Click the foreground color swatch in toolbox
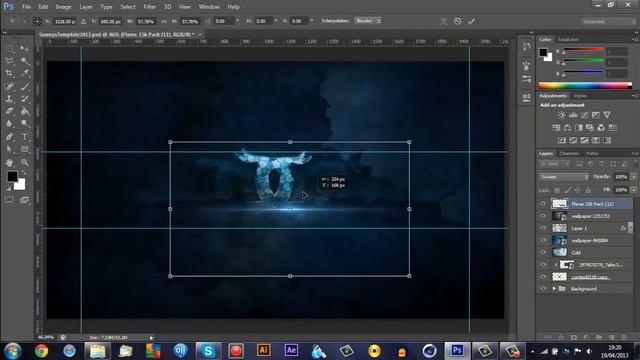Screen dimensions: 640x360 [x=12, y=176]
